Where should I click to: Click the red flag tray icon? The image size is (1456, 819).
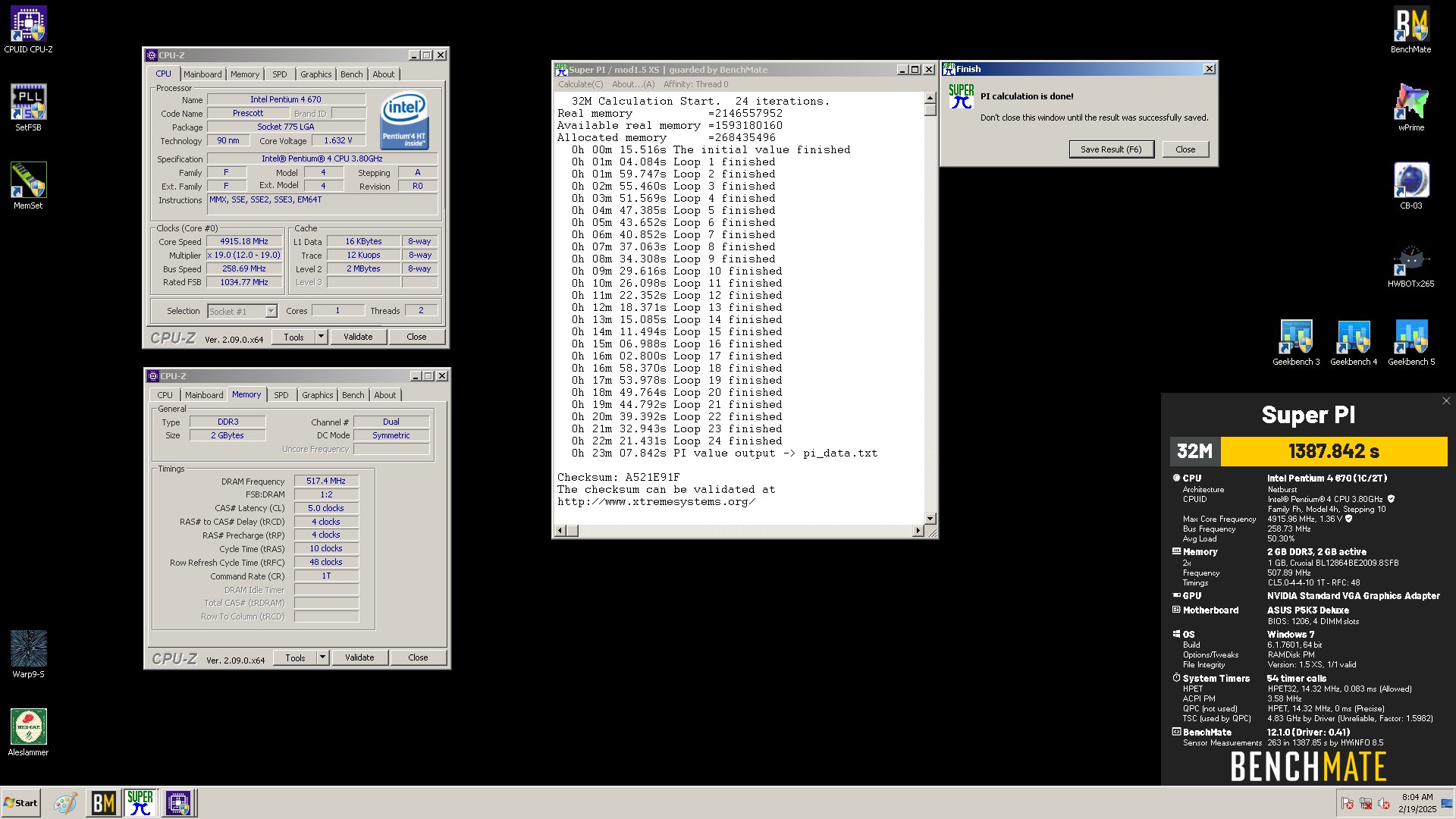coord(1348,803)
